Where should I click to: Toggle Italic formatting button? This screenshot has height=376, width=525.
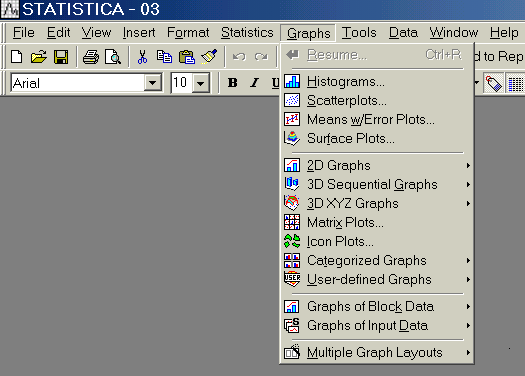pos(254,82)
